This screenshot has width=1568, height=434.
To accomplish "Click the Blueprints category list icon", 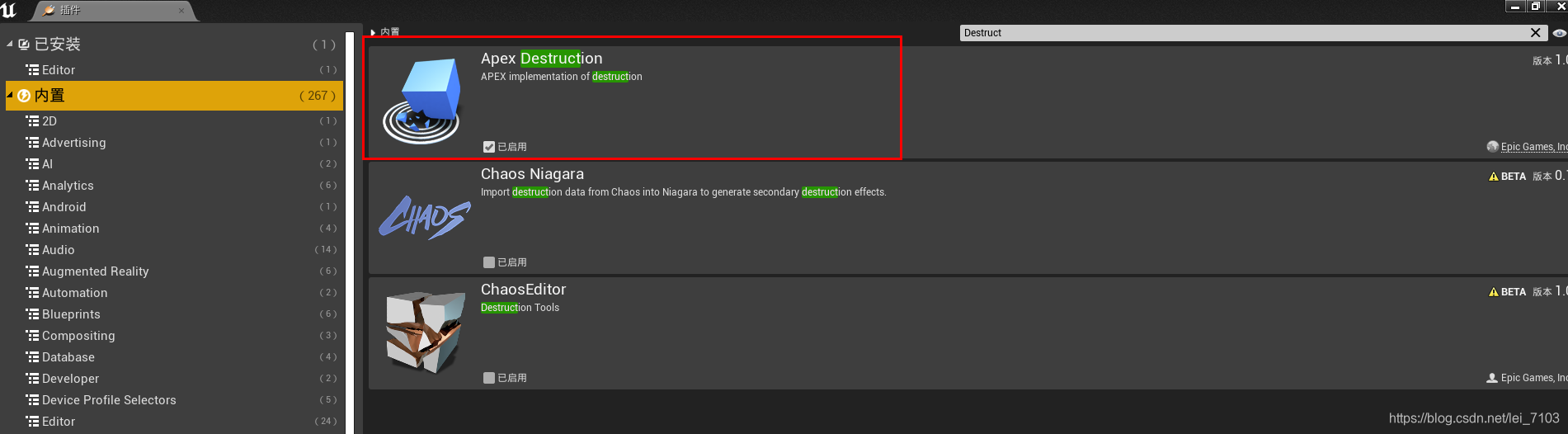I will point(32,314).
